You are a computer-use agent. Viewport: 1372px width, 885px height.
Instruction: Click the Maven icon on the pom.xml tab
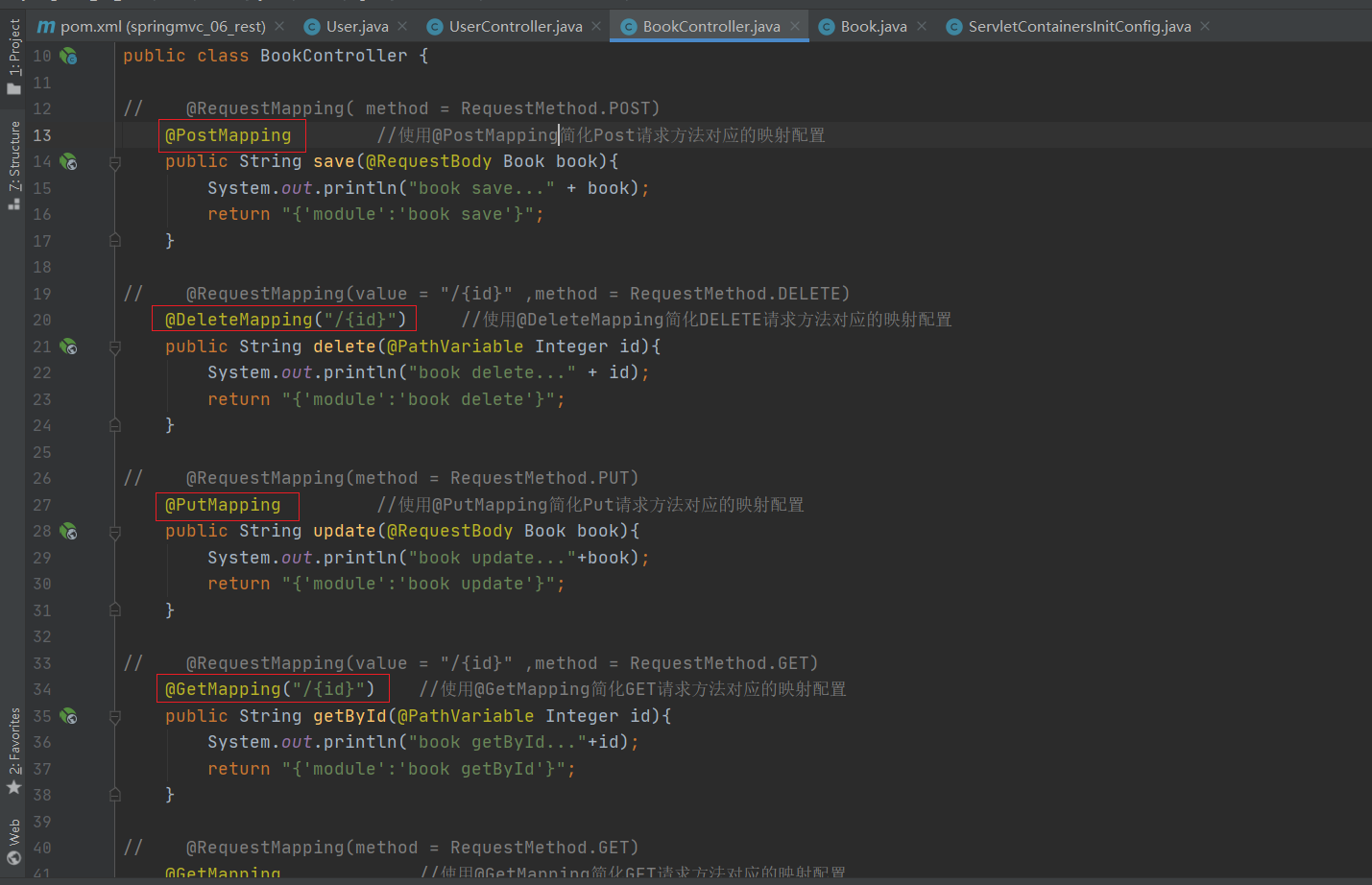[46, 26]
